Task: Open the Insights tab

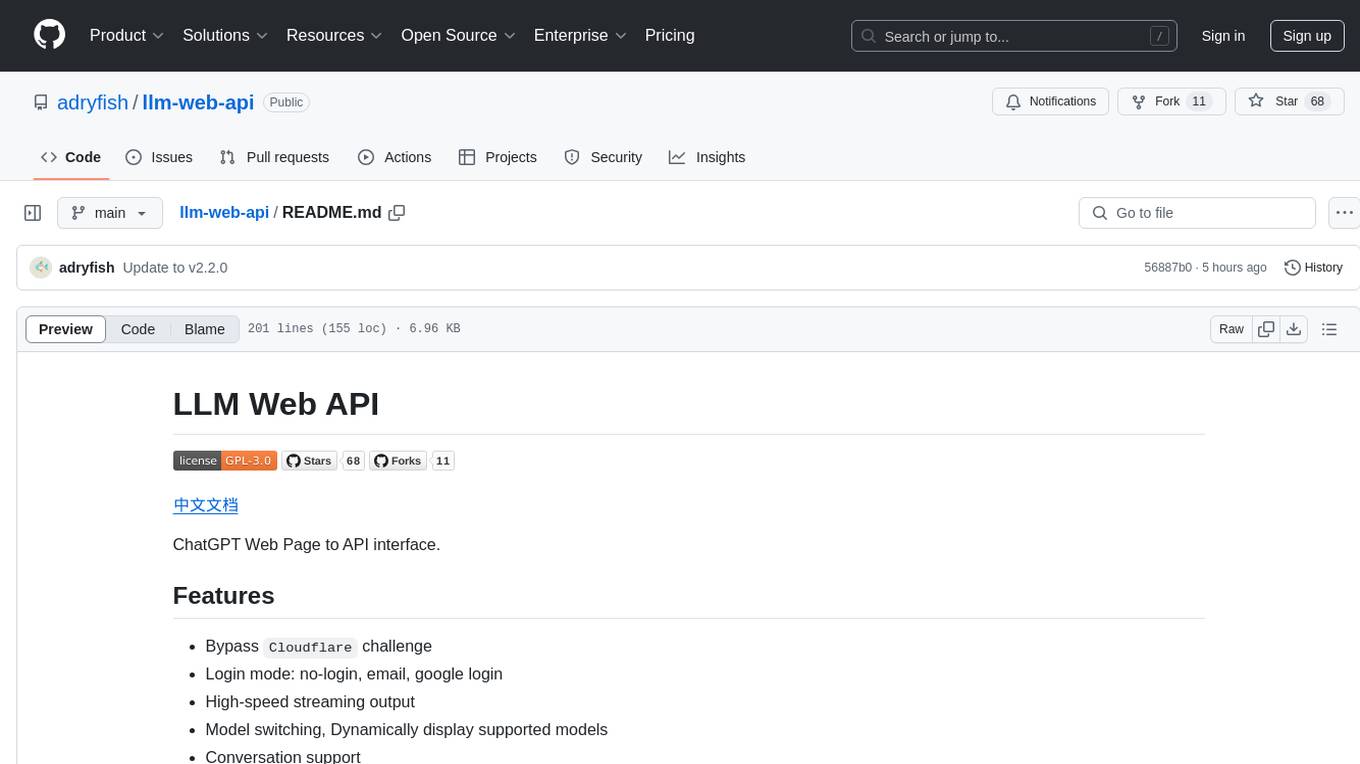Action: (707, 157)
